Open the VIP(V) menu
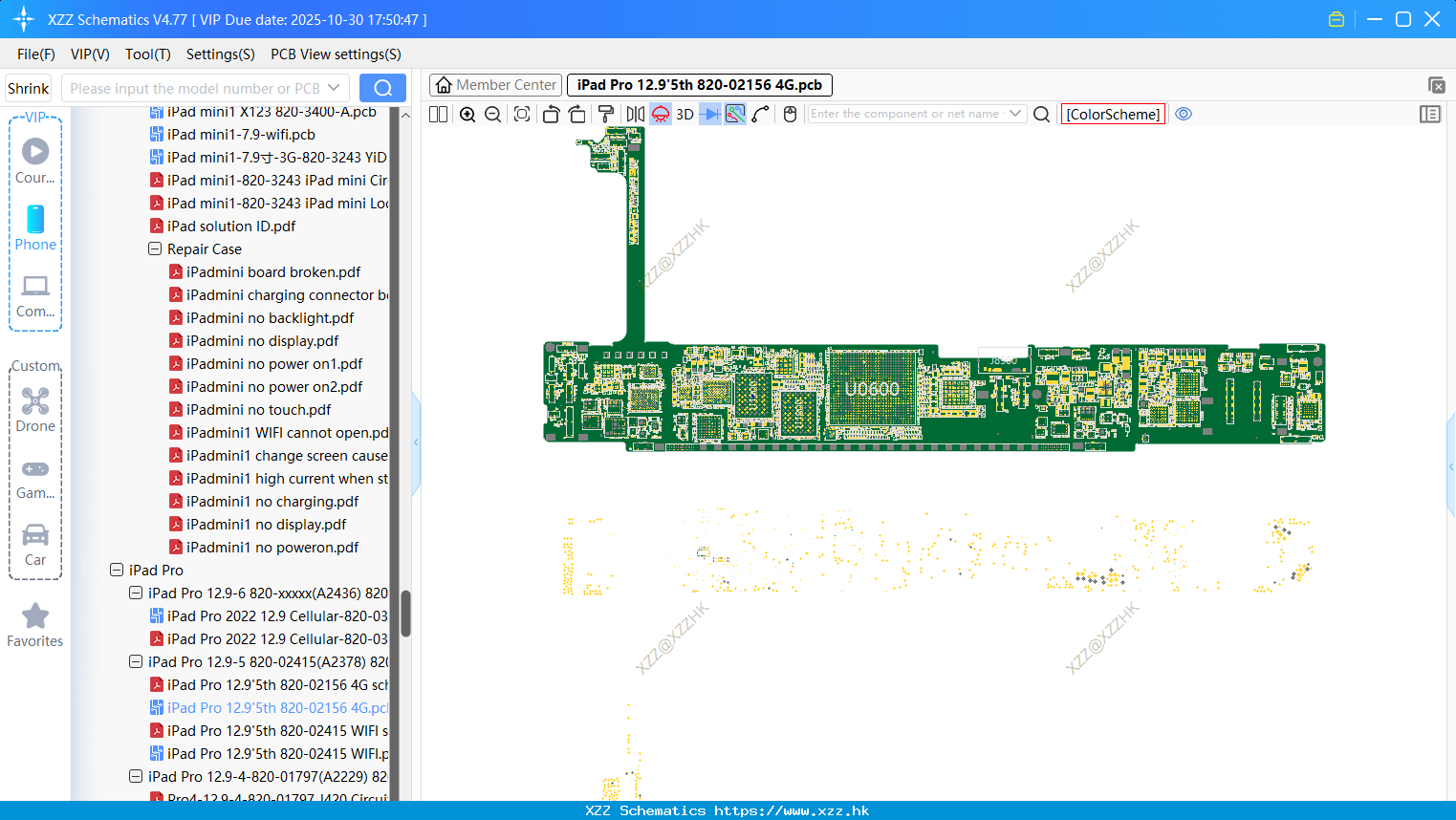The image size is (1456, 820). (x=90, y=54)
